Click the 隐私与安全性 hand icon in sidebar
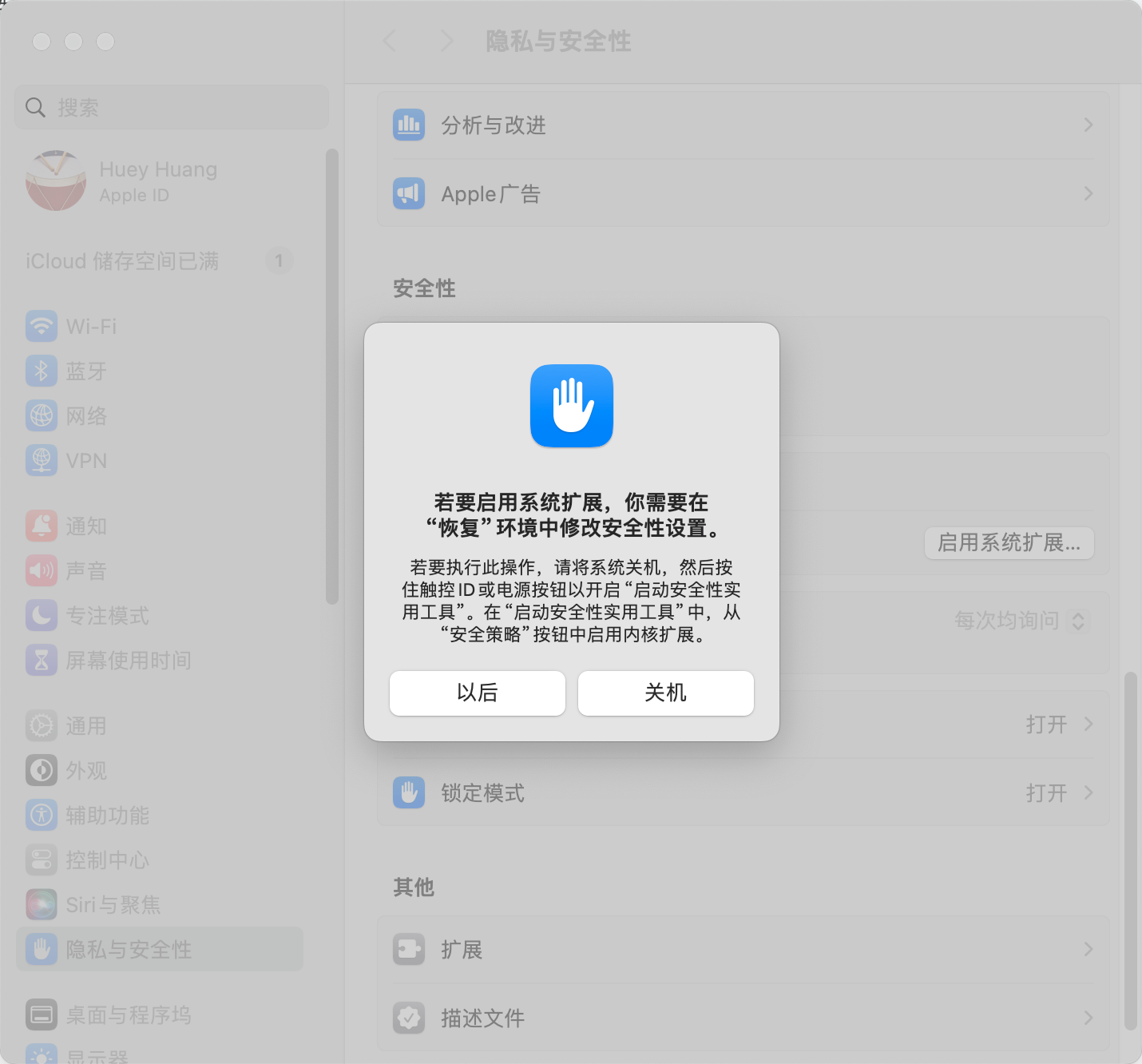This screenshot has height=1064, width=1142. pyautogui.click(x=42, y=949)
